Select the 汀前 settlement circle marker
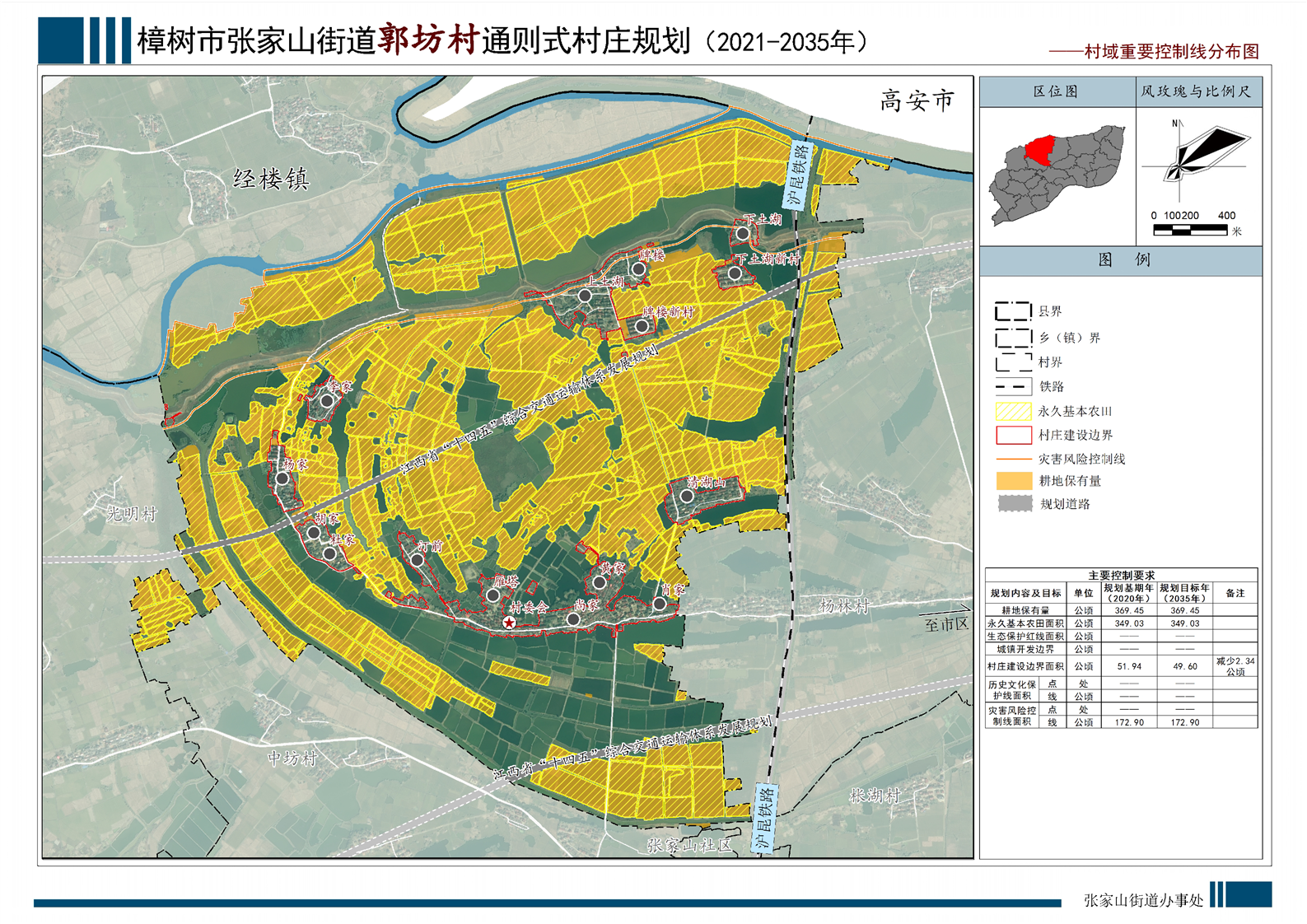This screenshot has height=924, width=1307. pos(418,560)
